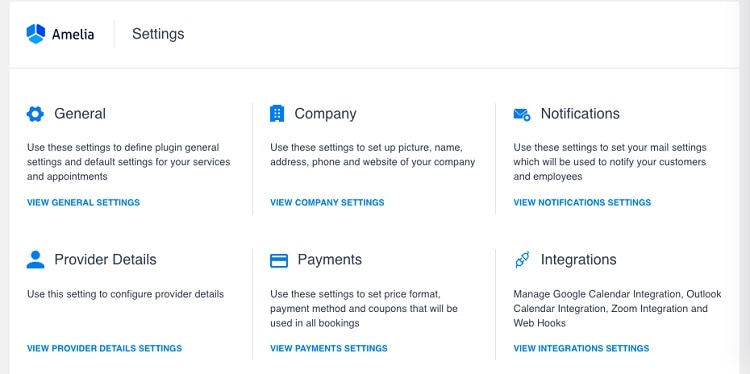The height and width of the screenshot is (374, 750).
Task: Select the Payments section heading
Action: (330, 260)
